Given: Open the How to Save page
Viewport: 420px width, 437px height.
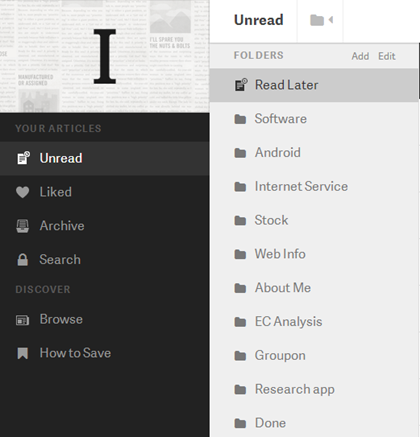Looking at the screenshot, I should click(x=105, y=353).
